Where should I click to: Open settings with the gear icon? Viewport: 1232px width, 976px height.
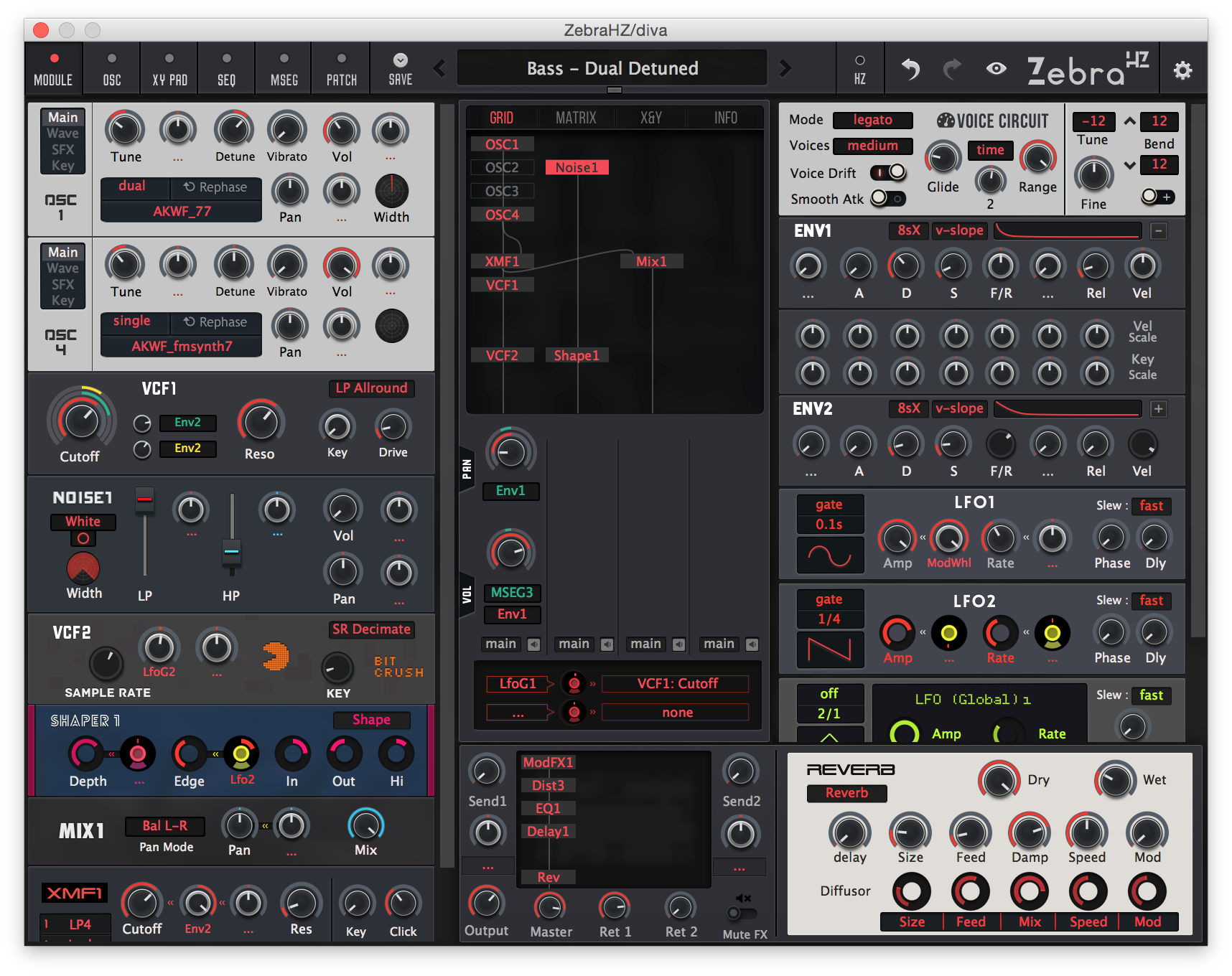point(1182,70)
